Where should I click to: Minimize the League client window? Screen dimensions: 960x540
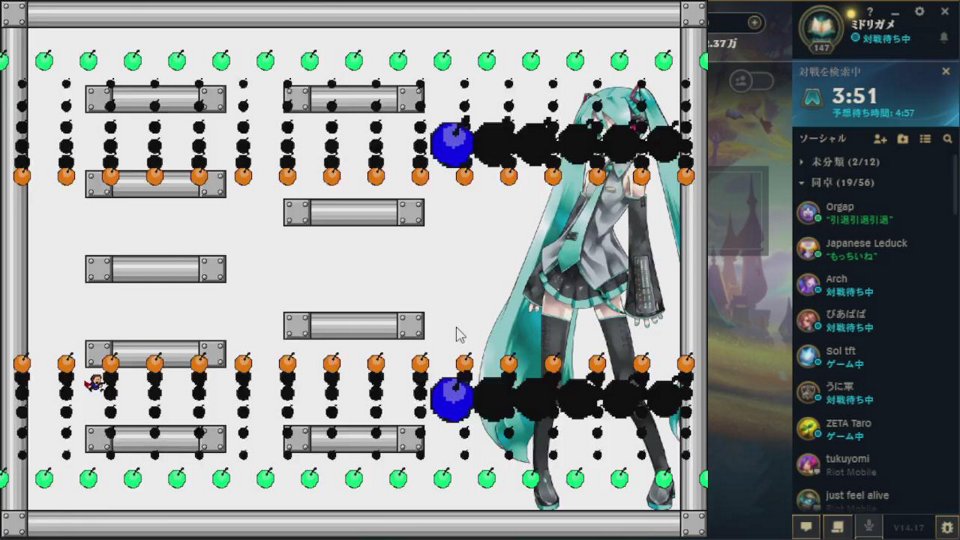(x=895, y=12)
